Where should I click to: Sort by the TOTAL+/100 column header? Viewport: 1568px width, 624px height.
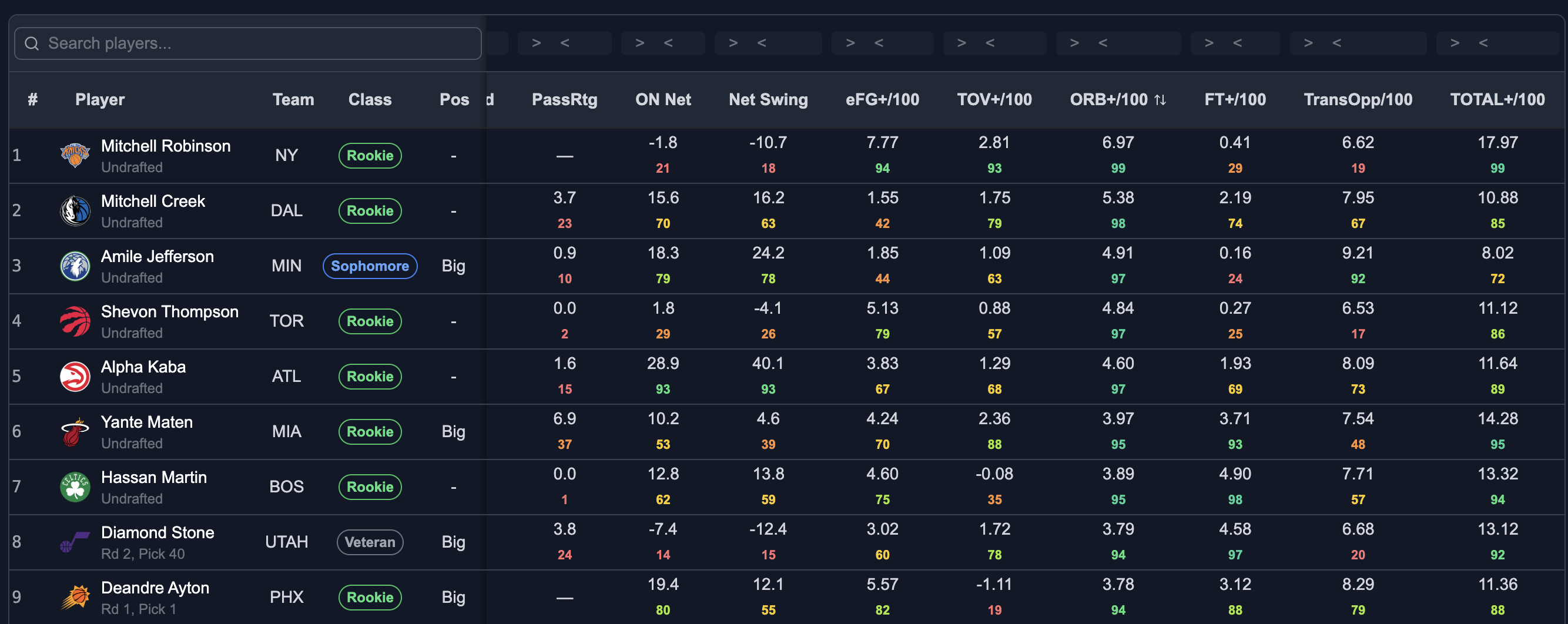(1497, 99)
